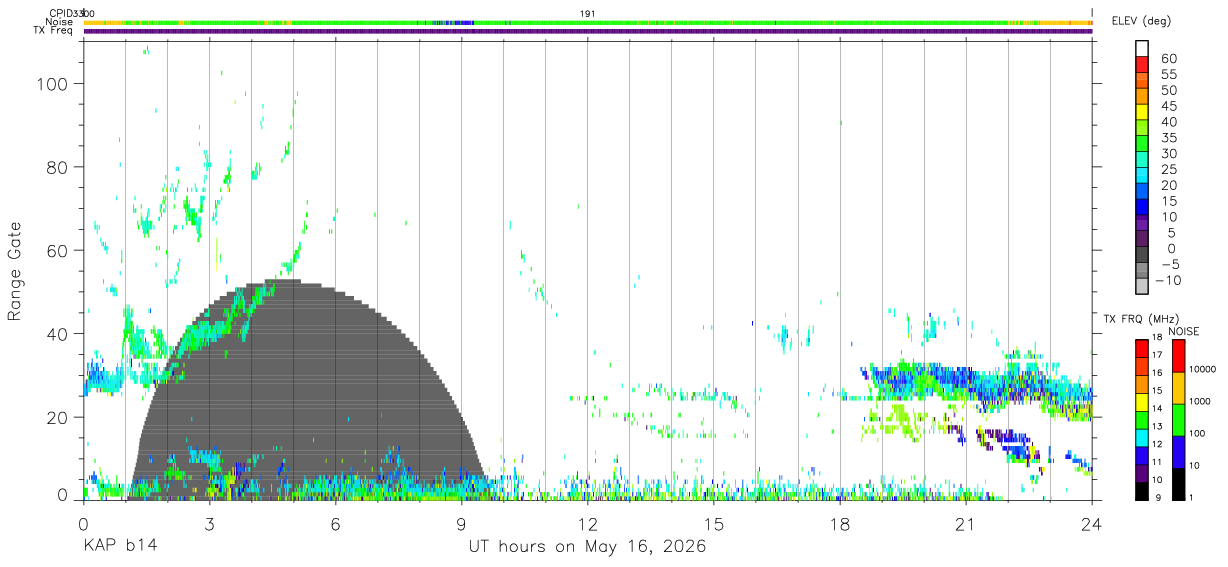Click the '40' tick on the Range Gate axis
This screenshot has width=1228, height=567.
coord(59,333)
